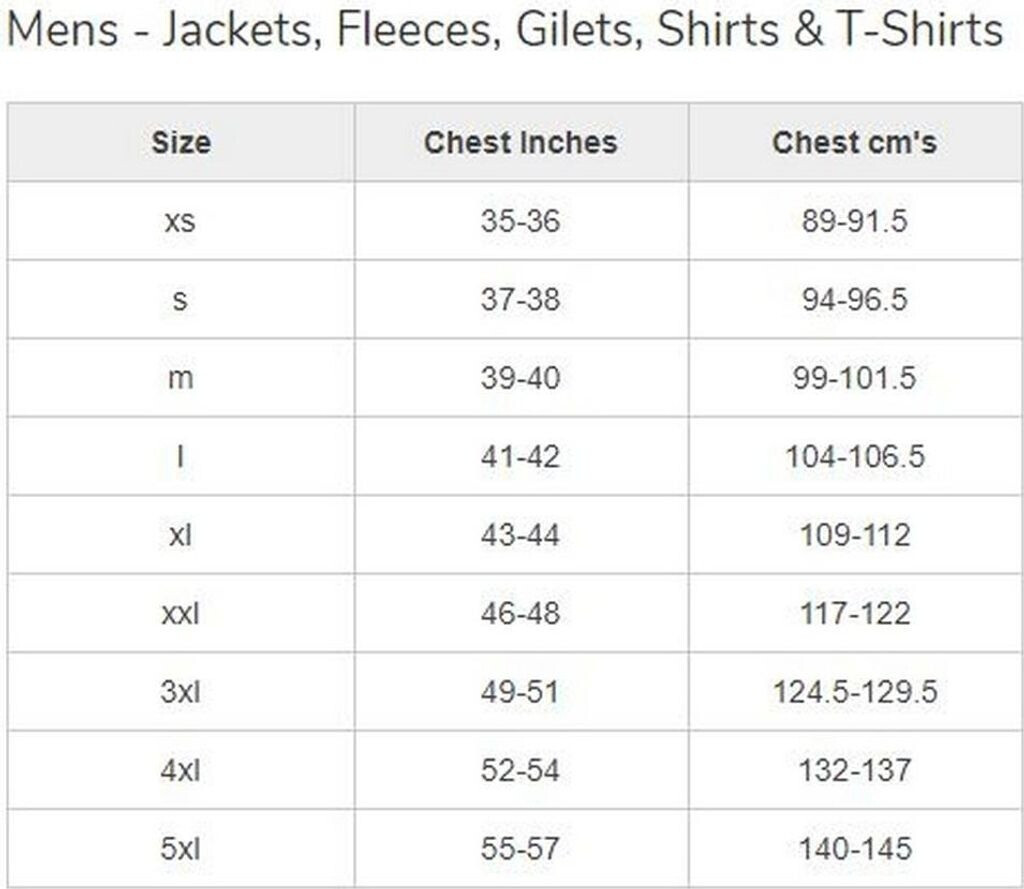Click the 89-91.5 cm cell
The image size is (1024, 889).
tap(854, 221)
